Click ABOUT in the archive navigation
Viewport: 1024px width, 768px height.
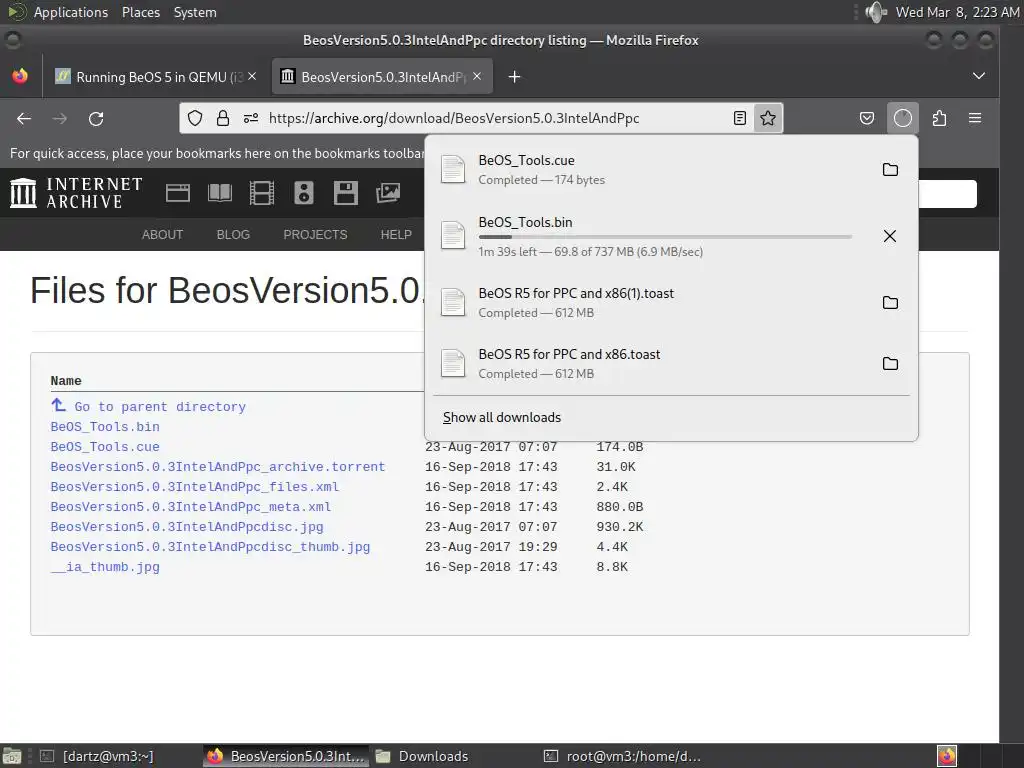(163, 234)
